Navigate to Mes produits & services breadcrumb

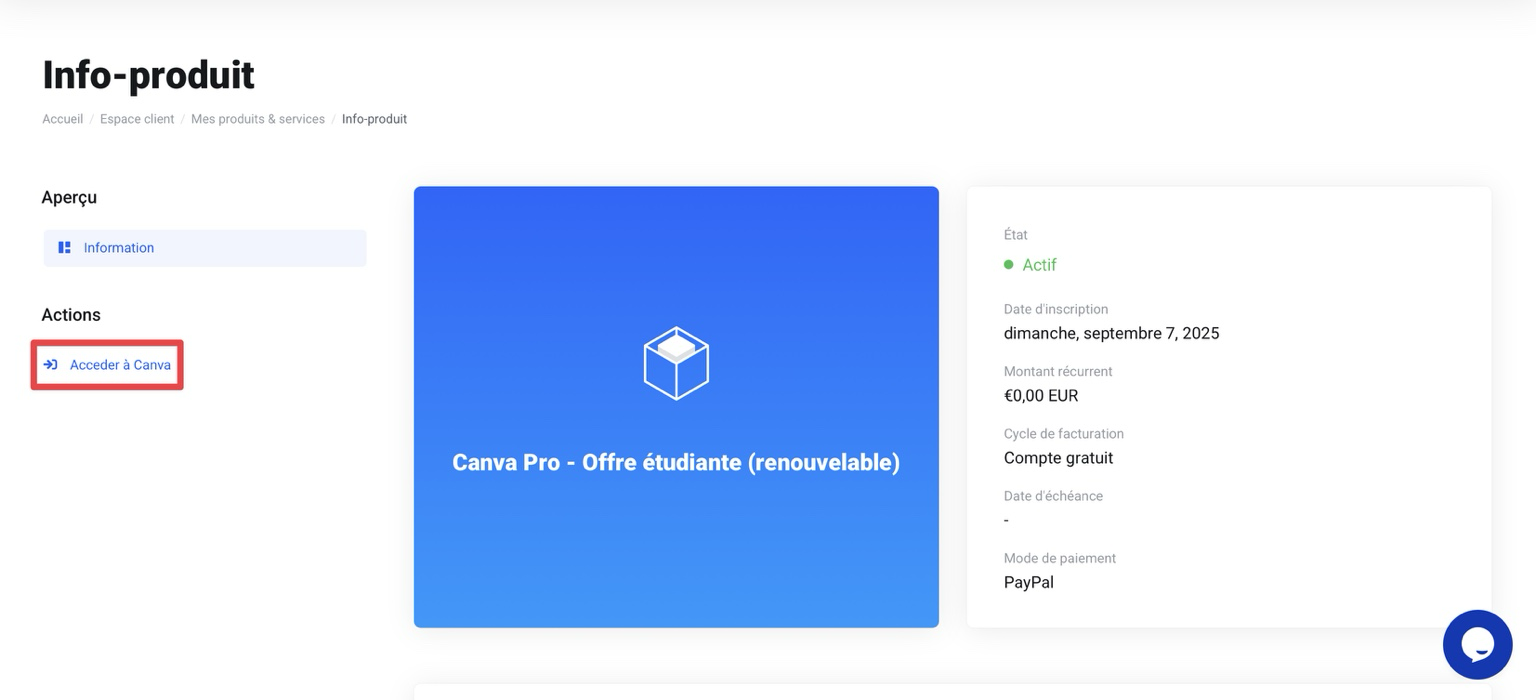pyautogui.click(x=258, y=119)
